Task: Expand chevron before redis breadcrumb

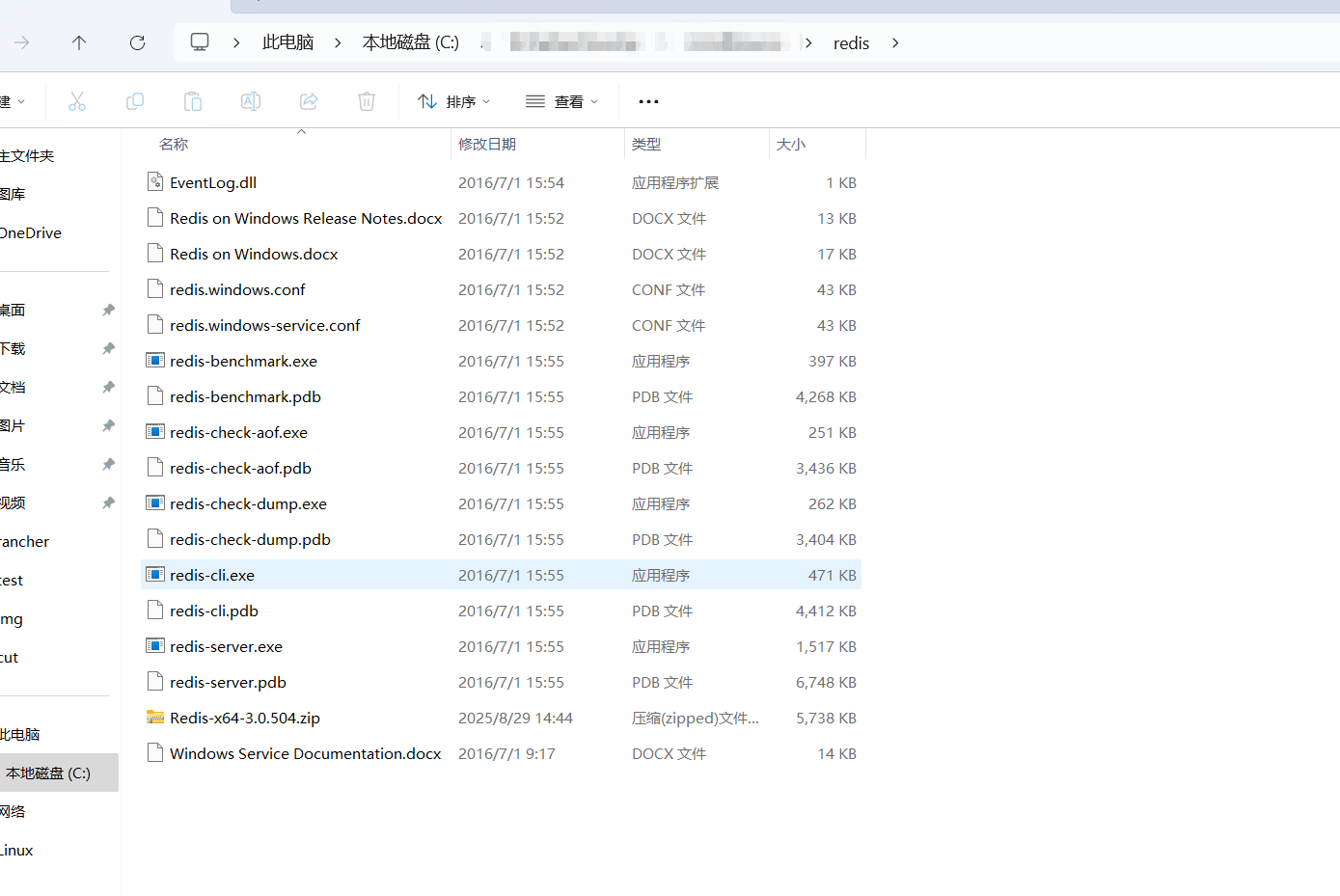Action: click(x=808, y=42)
